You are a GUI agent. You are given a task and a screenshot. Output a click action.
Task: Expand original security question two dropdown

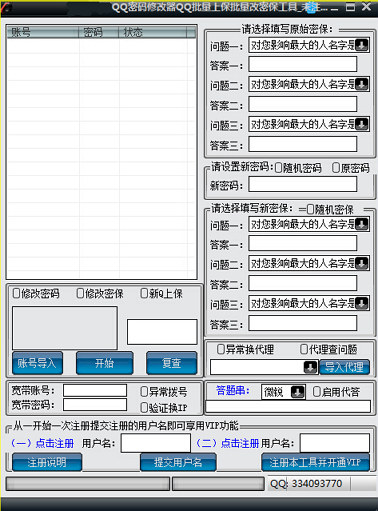click(362, 84)
